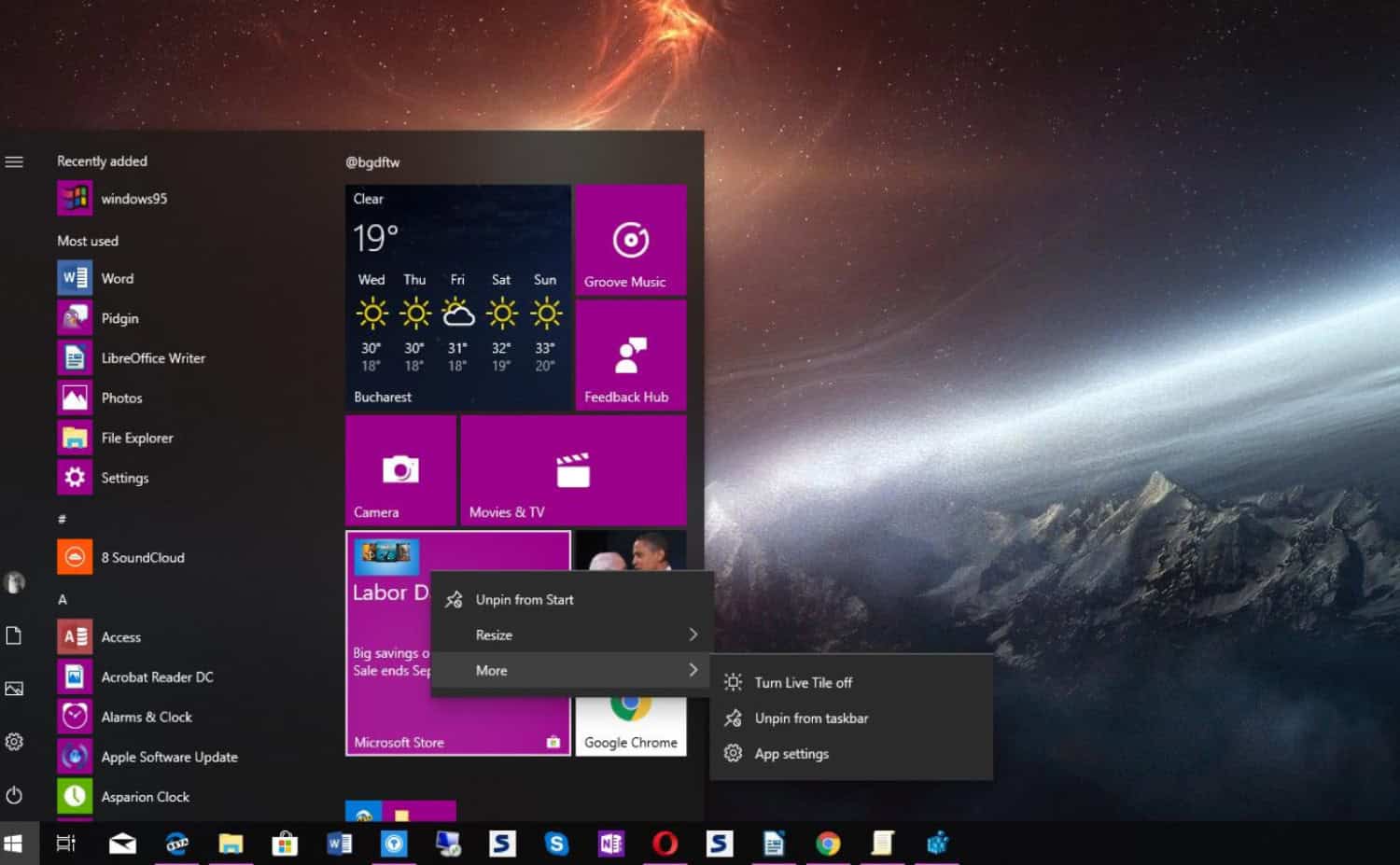Open the Weather tile showing Bucharest
Viewport: 1400px width, 865px height.
point(458,298)
